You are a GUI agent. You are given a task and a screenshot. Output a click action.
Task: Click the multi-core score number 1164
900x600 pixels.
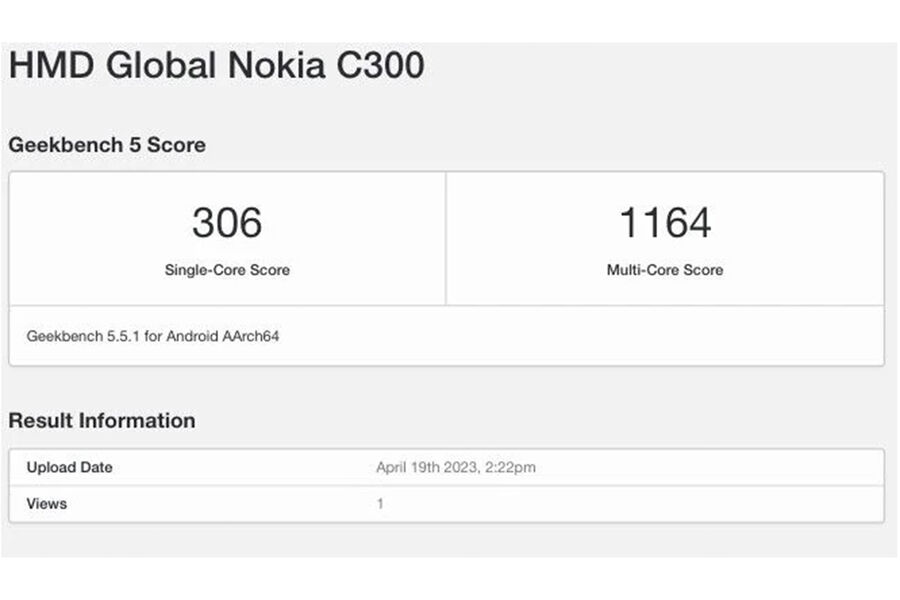tap(665, 222)
